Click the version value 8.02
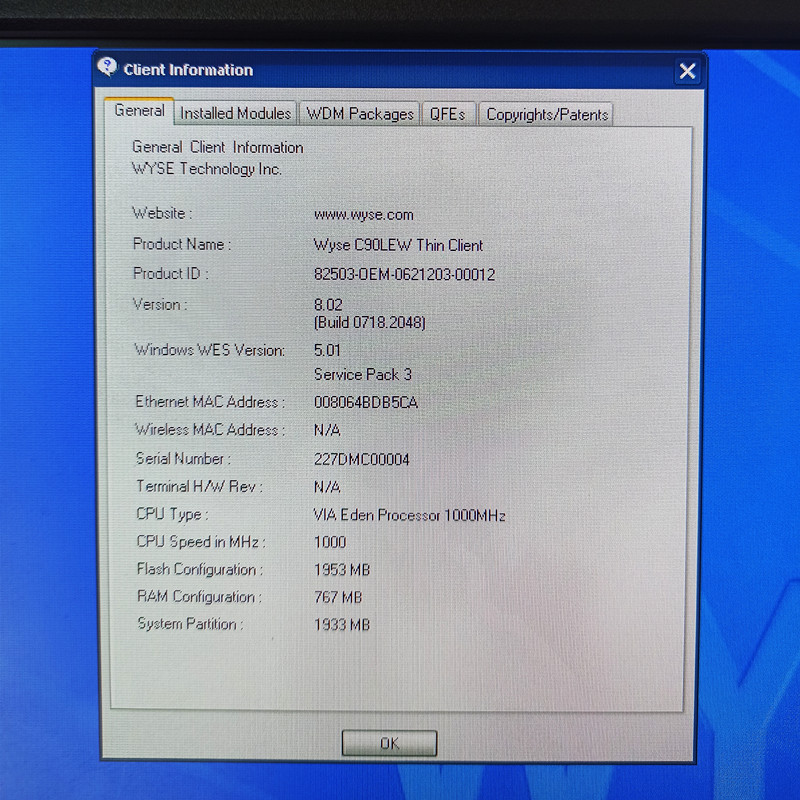800x800 pixels. 328,305
